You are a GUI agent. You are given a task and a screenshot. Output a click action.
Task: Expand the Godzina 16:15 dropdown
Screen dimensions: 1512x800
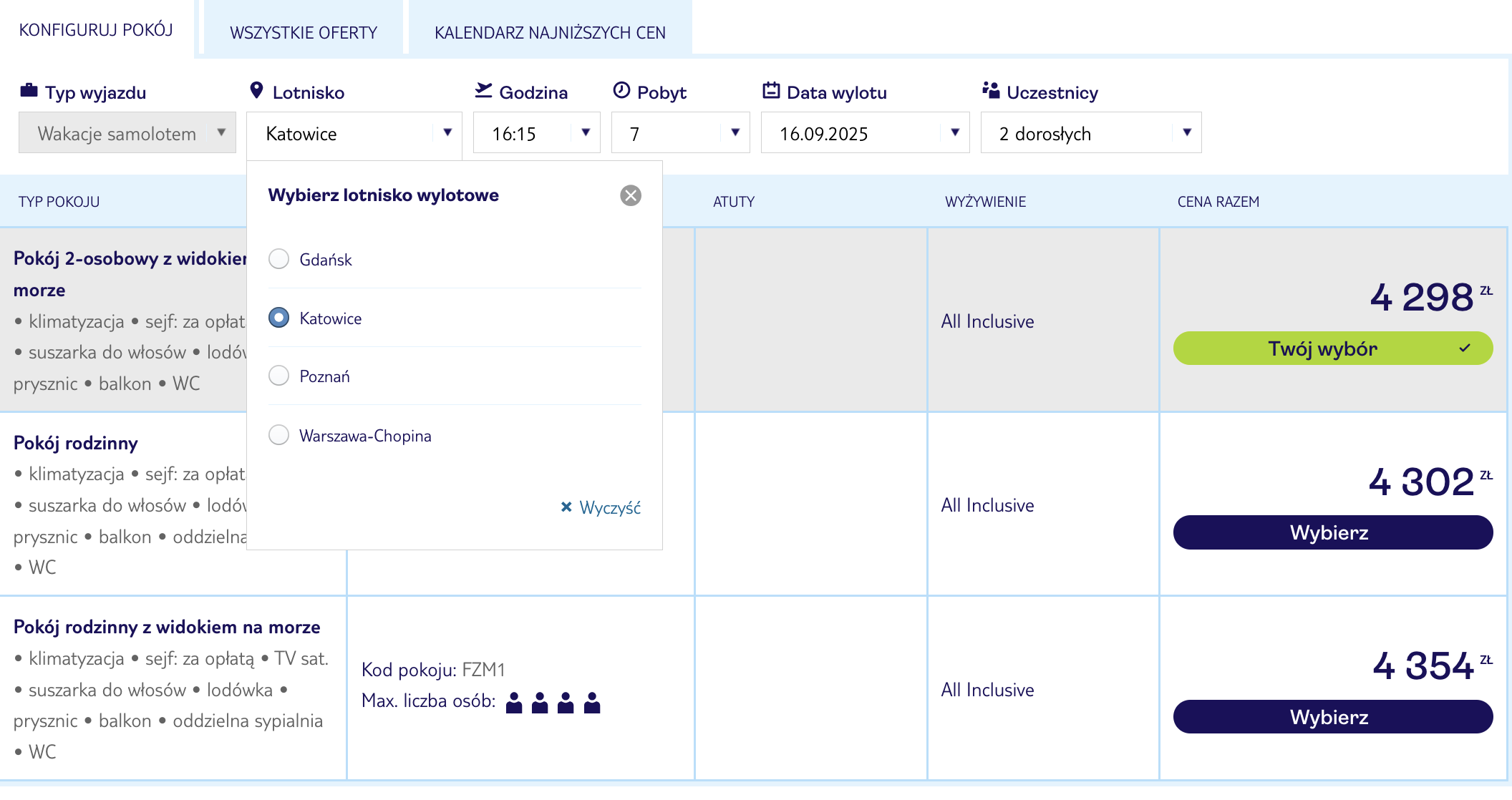pos(537,132)
